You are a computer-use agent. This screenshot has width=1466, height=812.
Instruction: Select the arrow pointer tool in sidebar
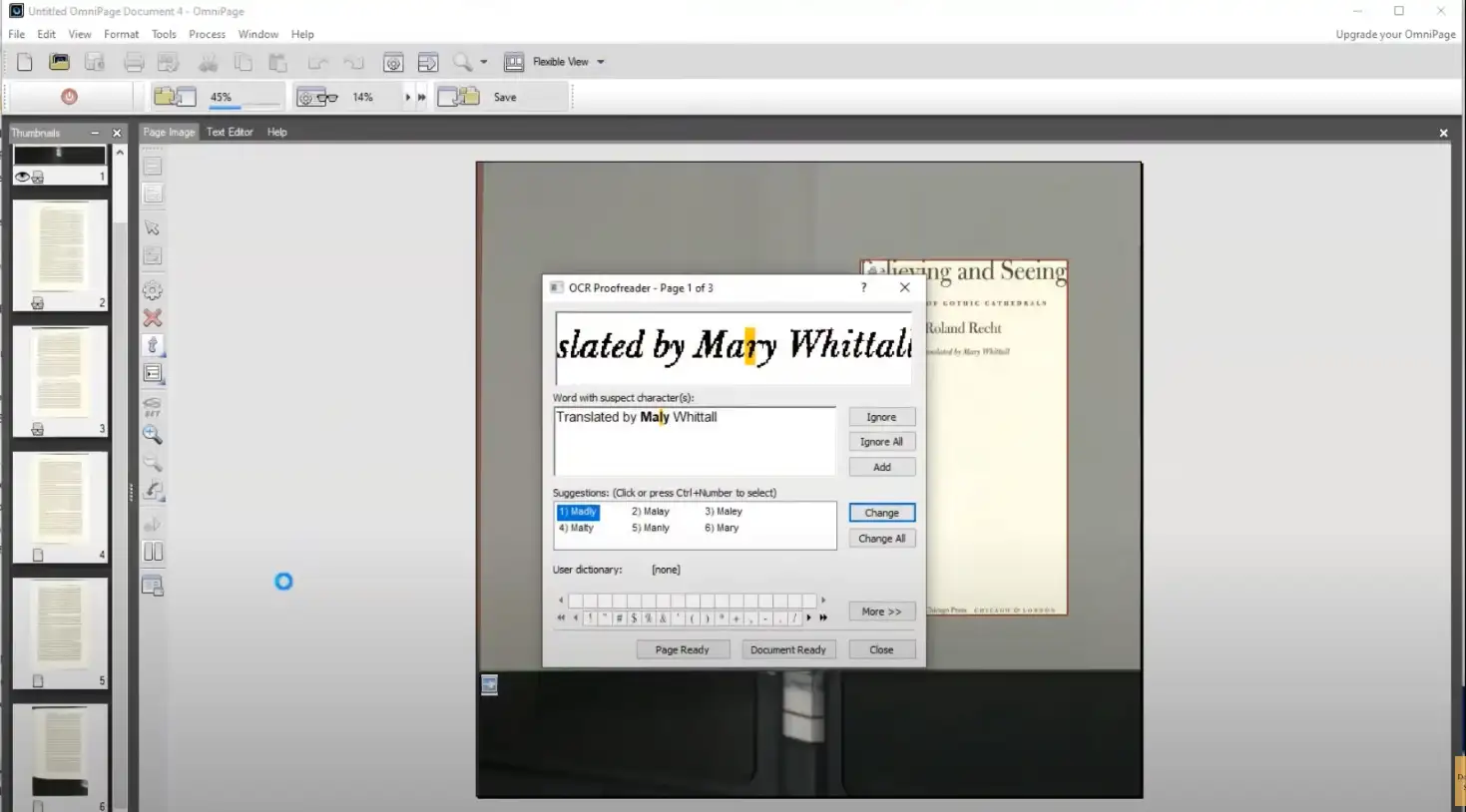click(x=153, y=228)
